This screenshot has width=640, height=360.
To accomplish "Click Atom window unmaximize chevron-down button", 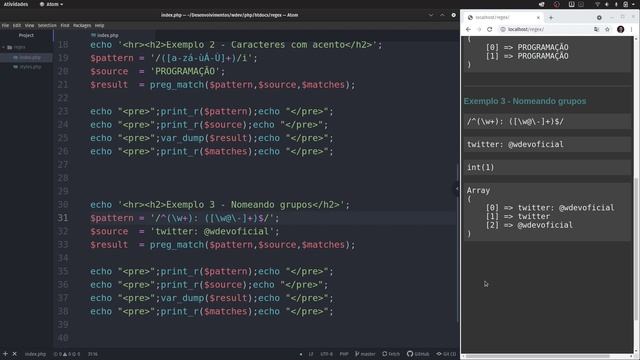I will click(431, 15).
